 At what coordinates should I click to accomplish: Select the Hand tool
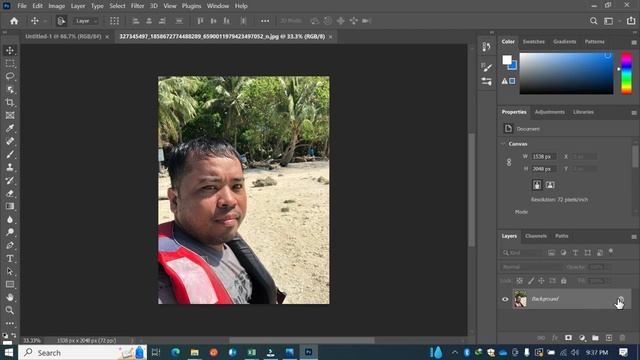coord(10,297)
